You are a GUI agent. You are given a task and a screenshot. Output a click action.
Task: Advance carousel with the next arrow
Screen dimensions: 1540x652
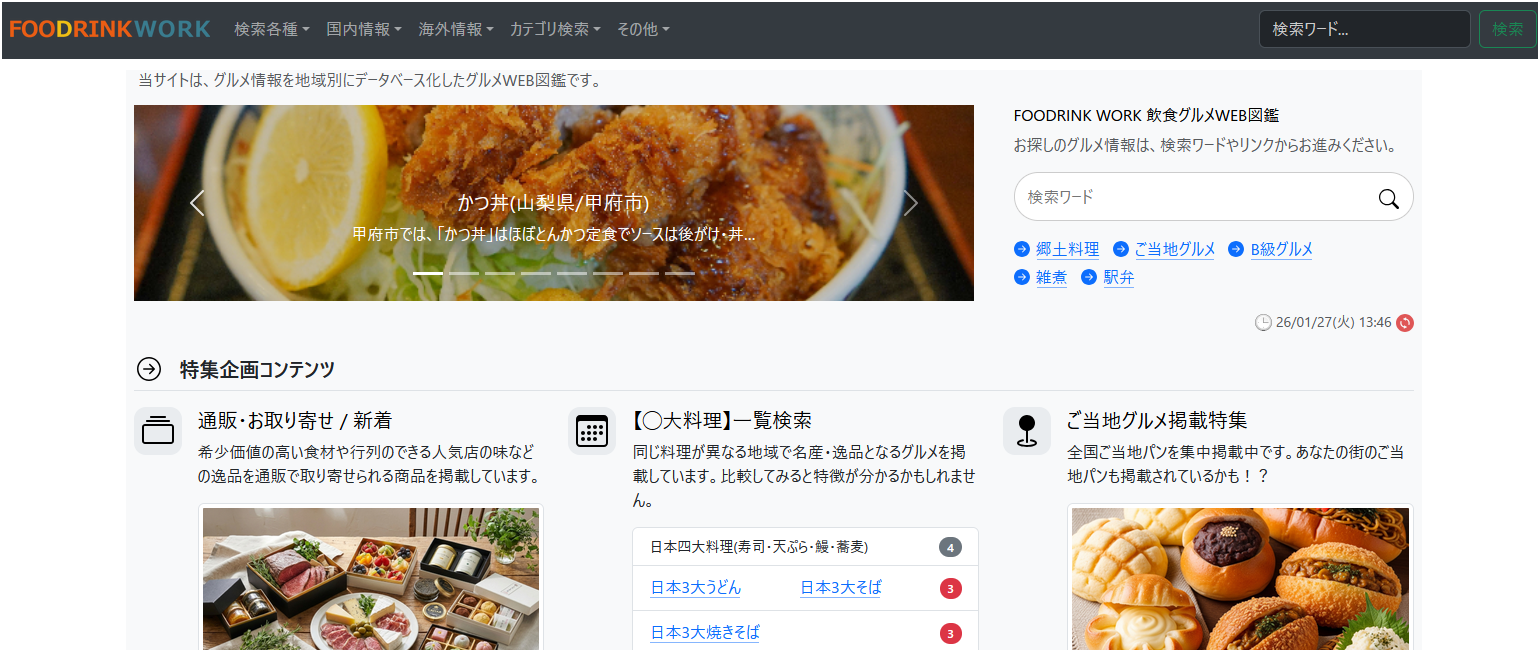(x=910, y=203)
